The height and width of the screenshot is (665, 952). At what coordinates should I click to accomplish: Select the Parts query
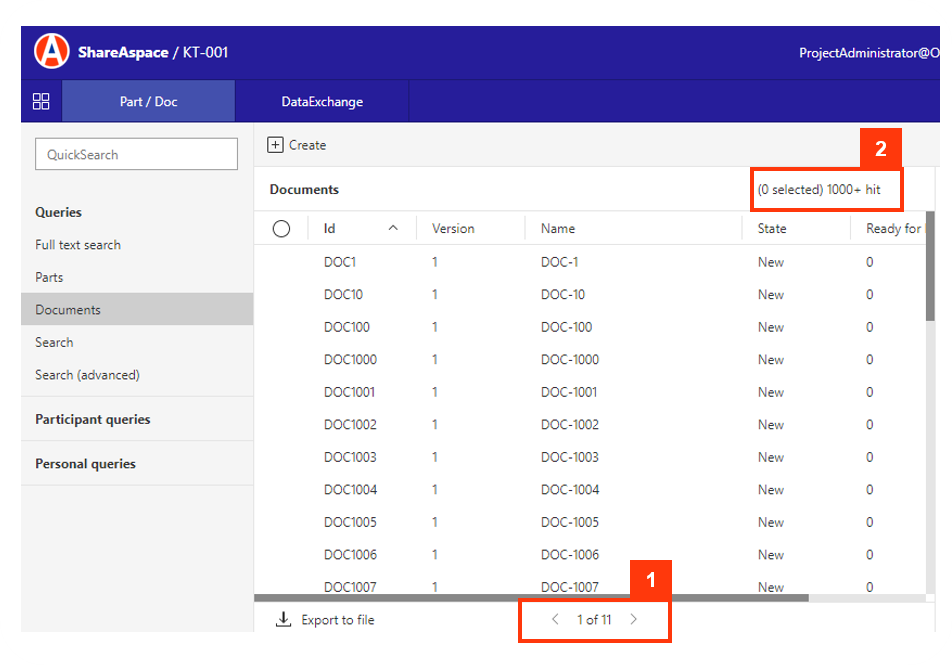pos(49,277)
